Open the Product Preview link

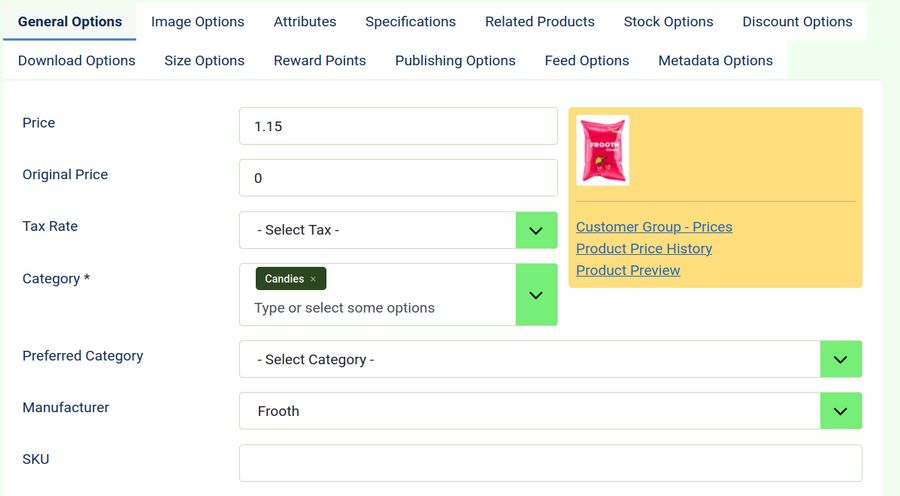click(628, 270)
